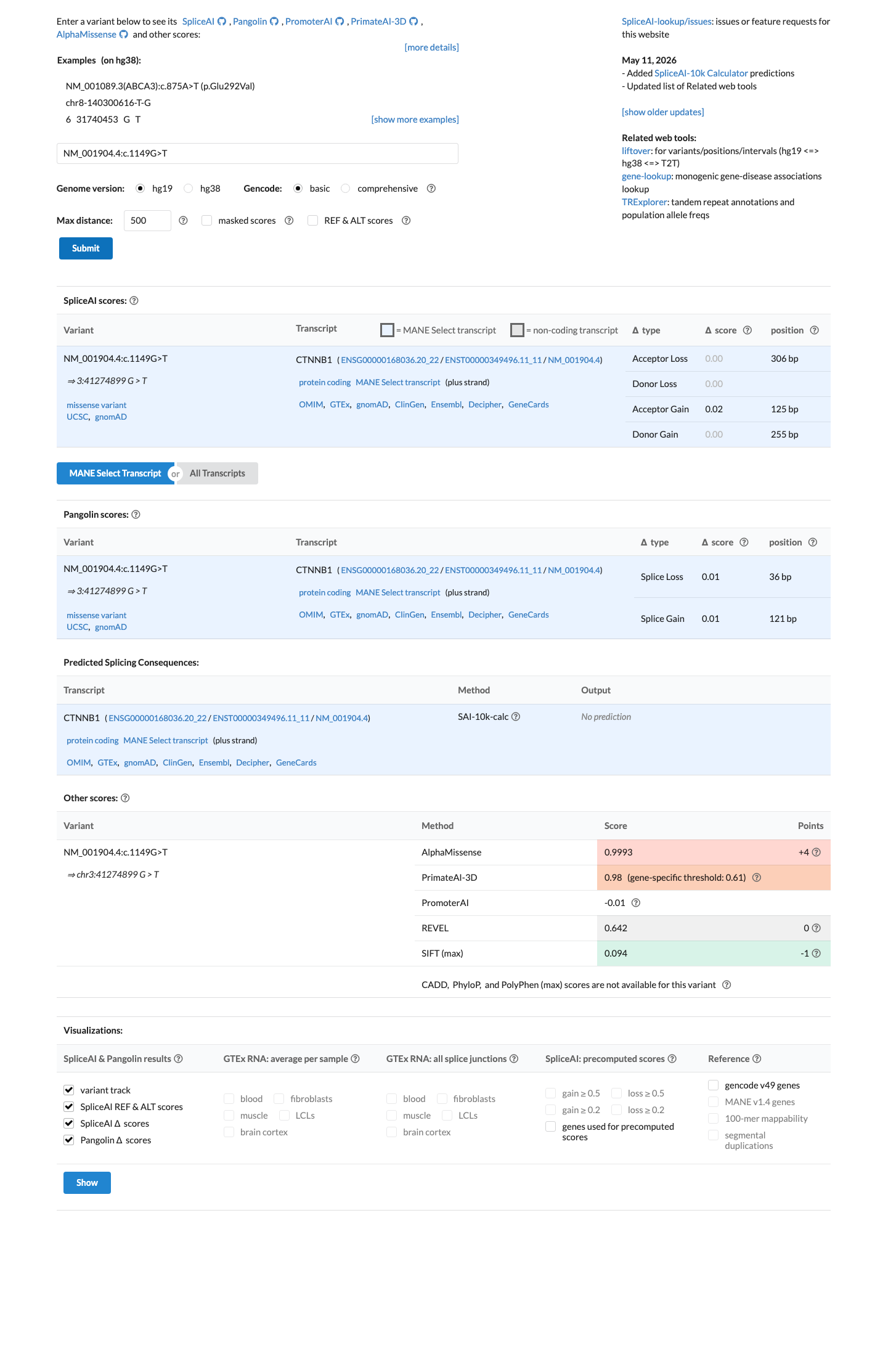
Task: Expand show more examples
Action: pos(415,120)
